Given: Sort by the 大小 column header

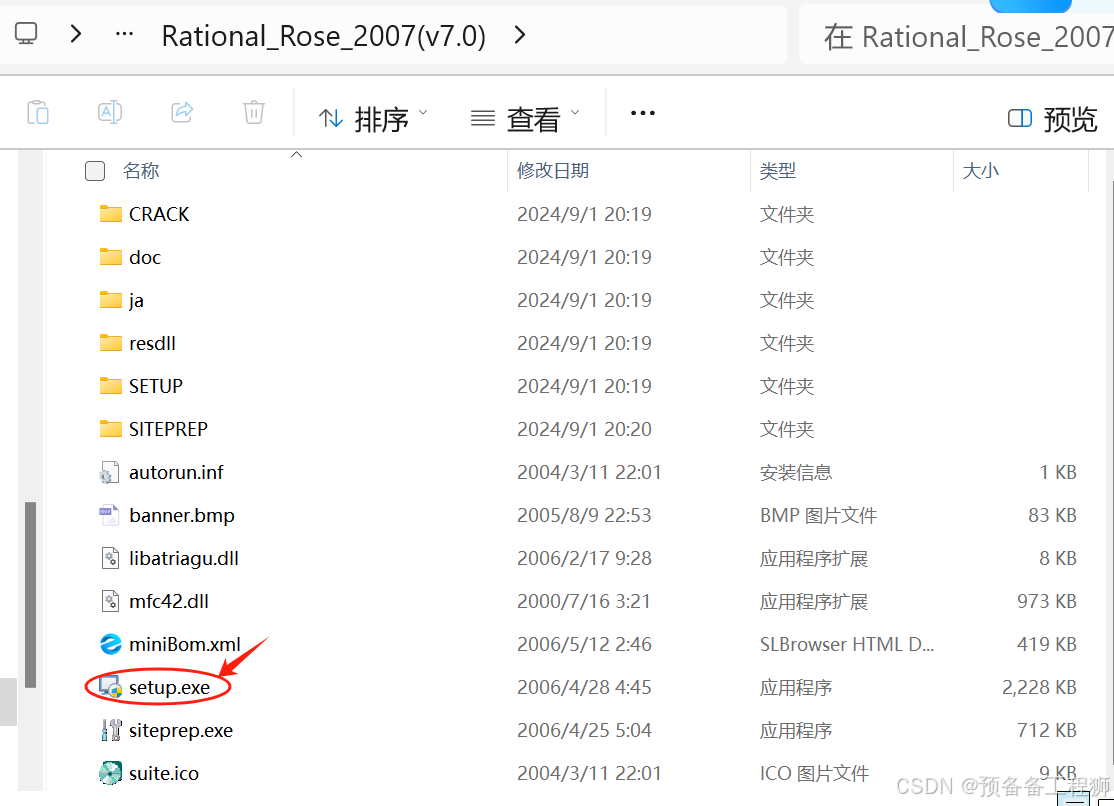Looking at the screenshot, I should pyautogui.click(x=980, y=171).
